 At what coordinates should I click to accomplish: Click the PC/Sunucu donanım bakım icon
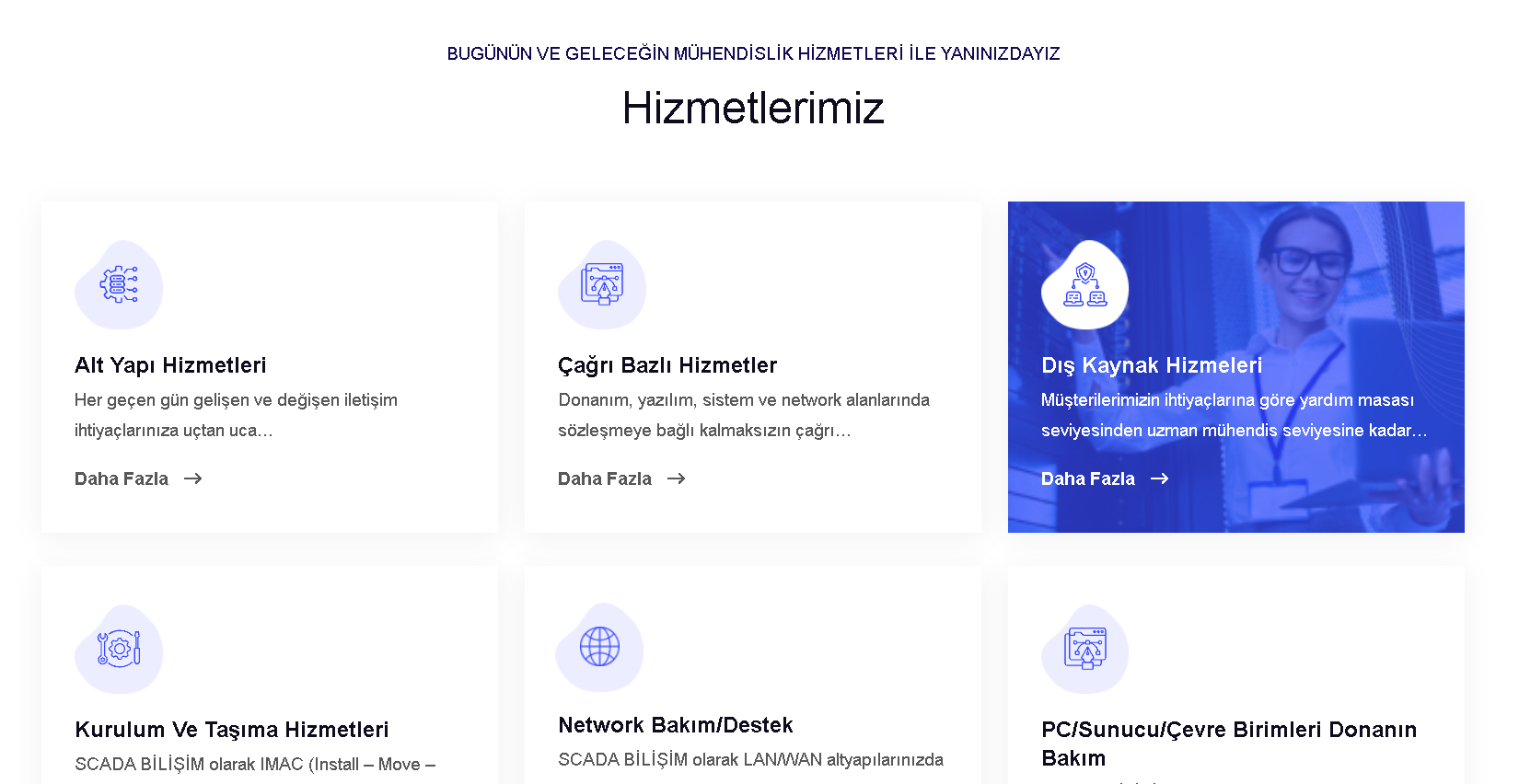coord(1084,649)
